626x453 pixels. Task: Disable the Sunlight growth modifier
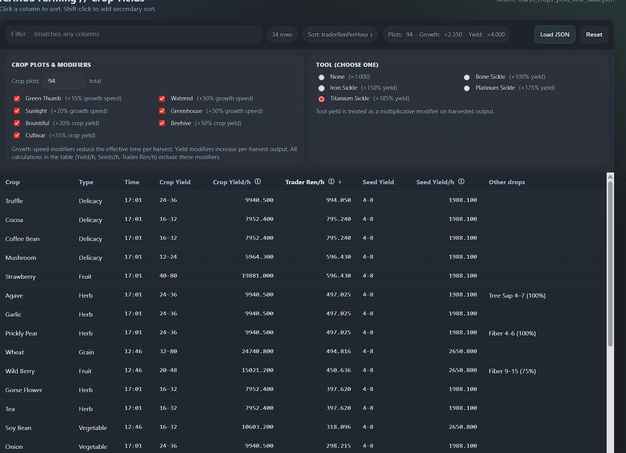click(17, 111)
